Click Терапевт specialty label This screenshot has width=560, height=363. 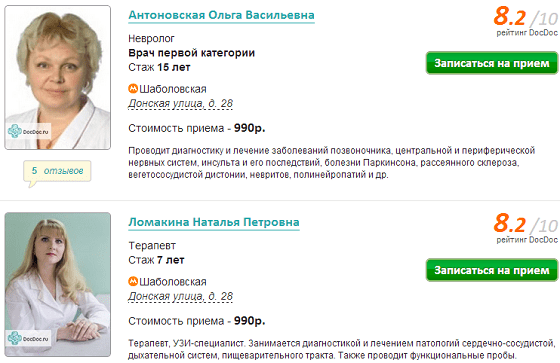[152, 246]
